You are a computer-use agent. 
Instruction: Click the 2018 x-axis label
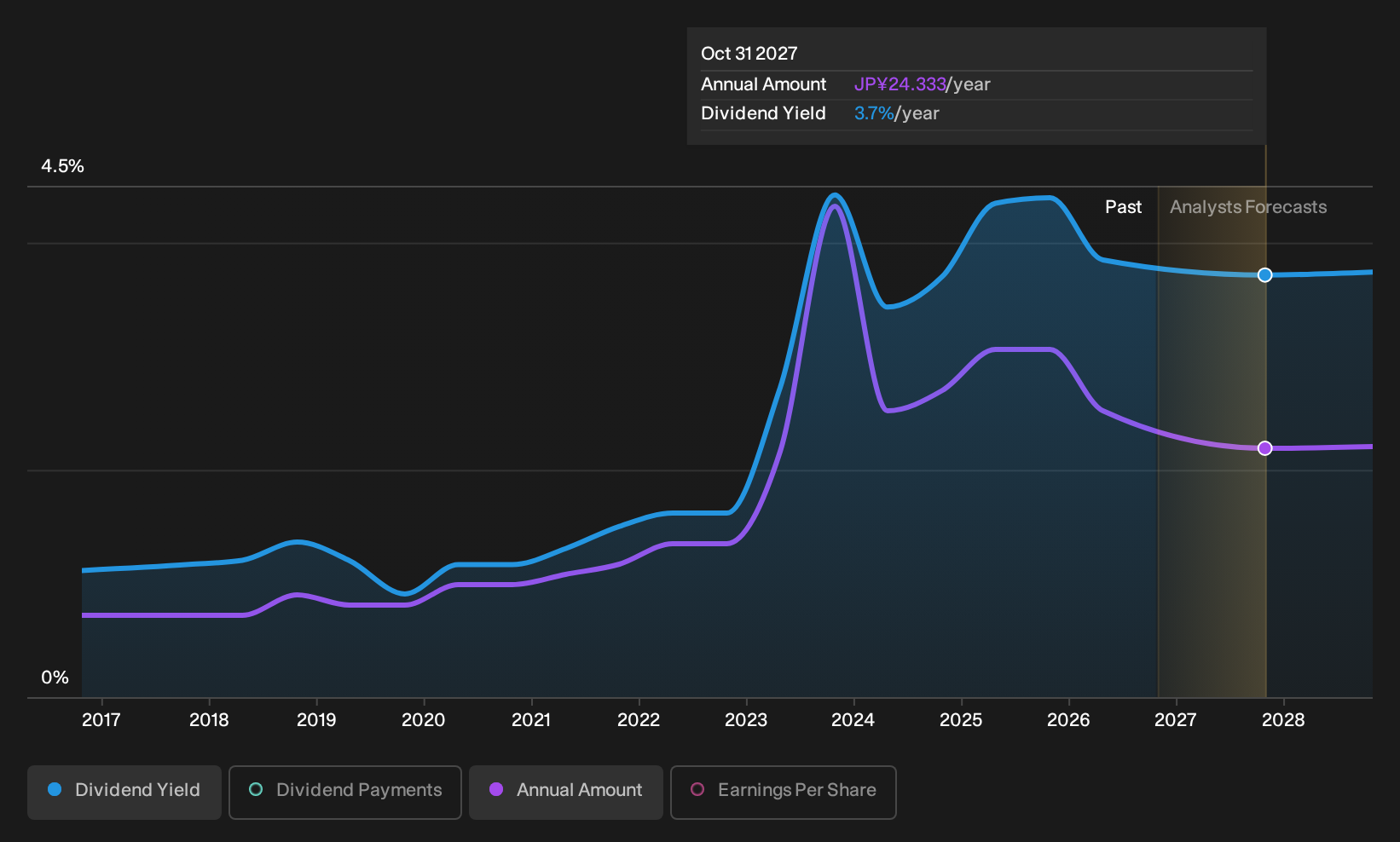pyautogui.click(x=209, y=720)
